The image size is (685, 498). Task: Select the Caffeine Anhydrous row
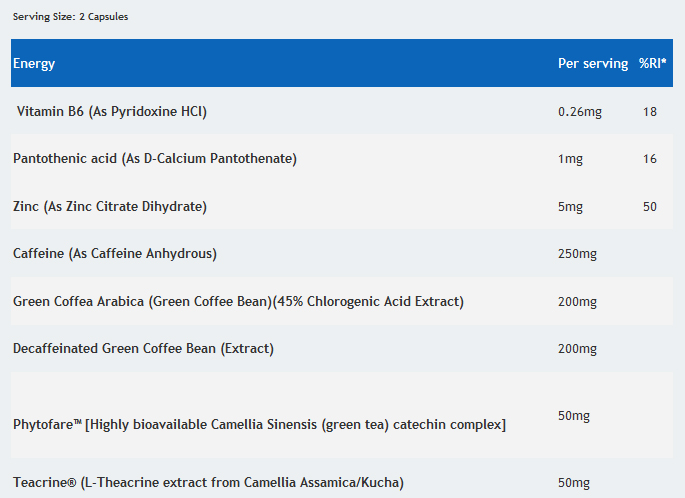[x=115, y=254]
